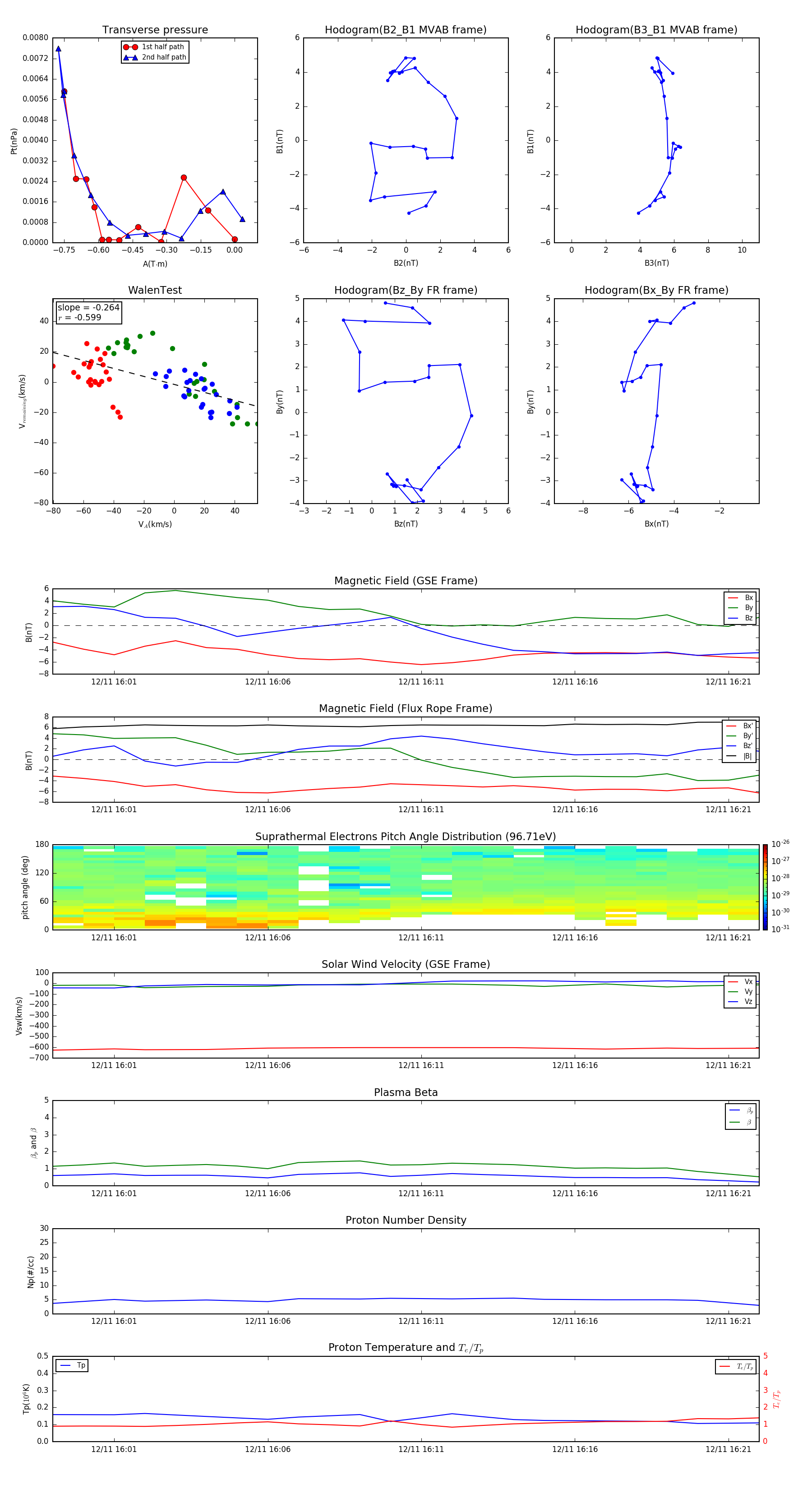Click the 'B2(nT)' x-axis label
This screenshot has width=812, height=1489.
pos(406,263)
